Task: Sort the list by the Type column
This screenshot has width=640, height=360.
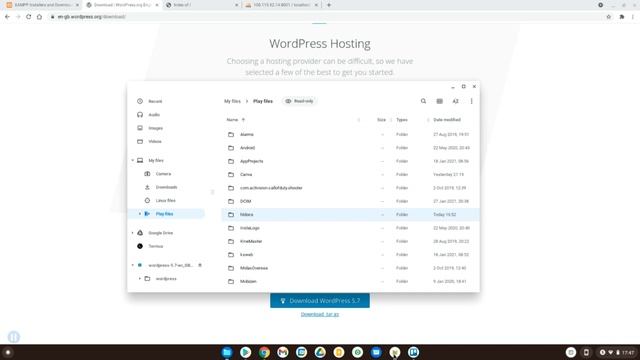Action: click(x=402, y=120)
